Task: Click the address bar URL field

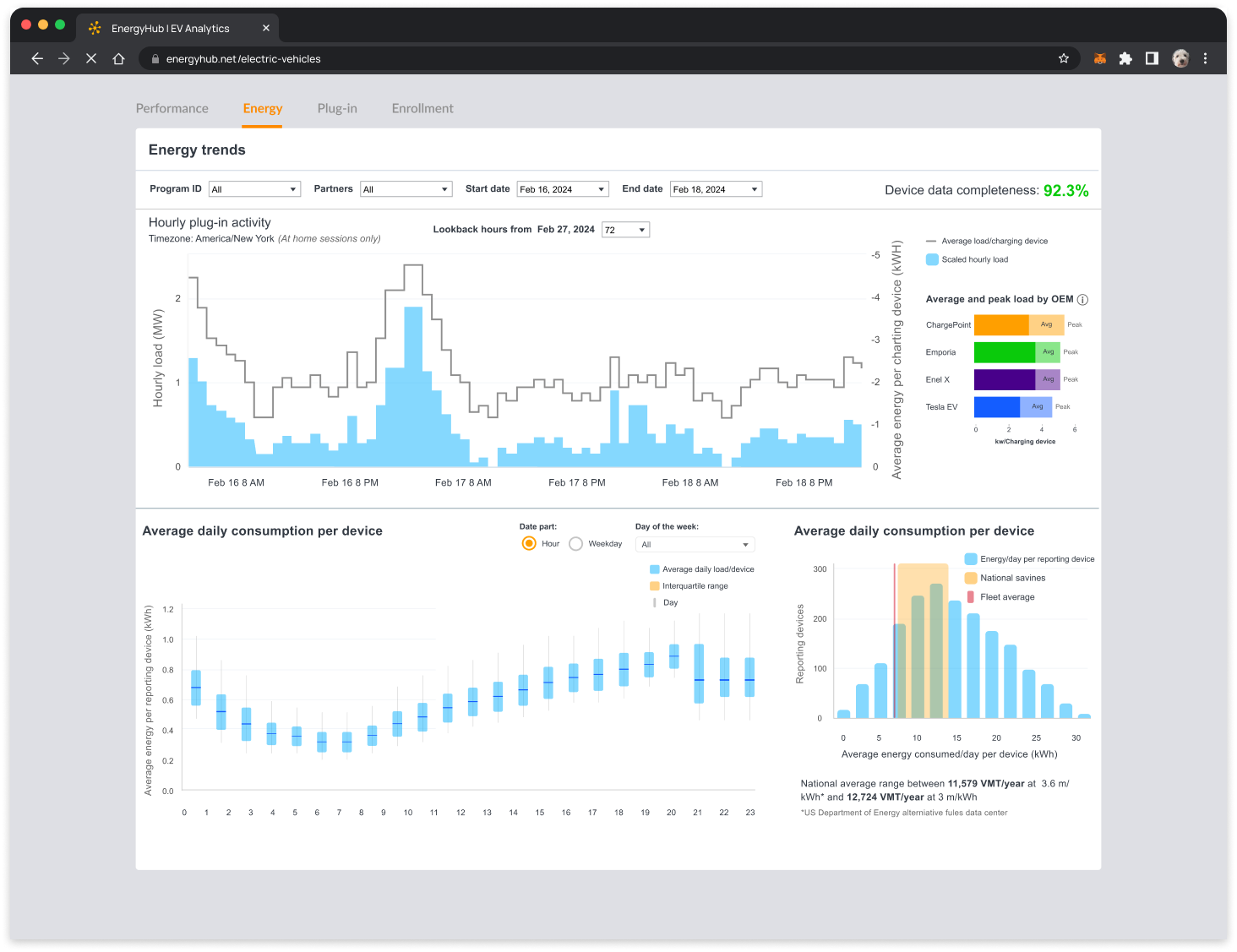Action: [591, 58]
